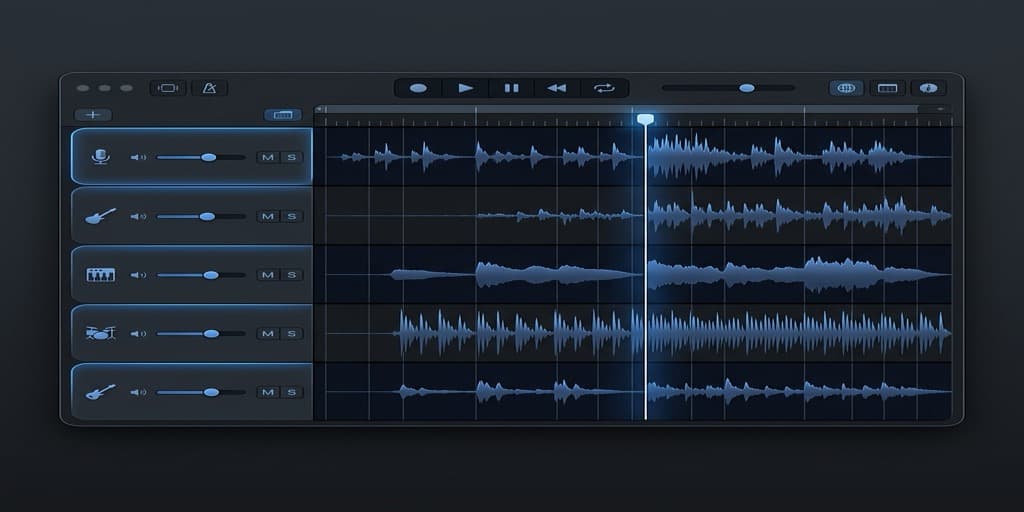
Task: Select the electric guitar icon below the microphone track
Action: tap(100, 216)
